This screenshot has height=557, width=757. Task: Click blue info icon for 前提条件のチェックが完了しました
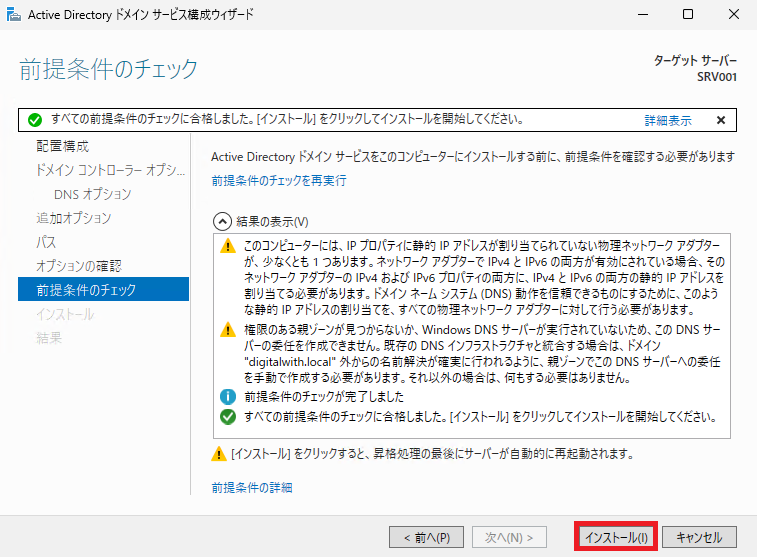(228, 397)
